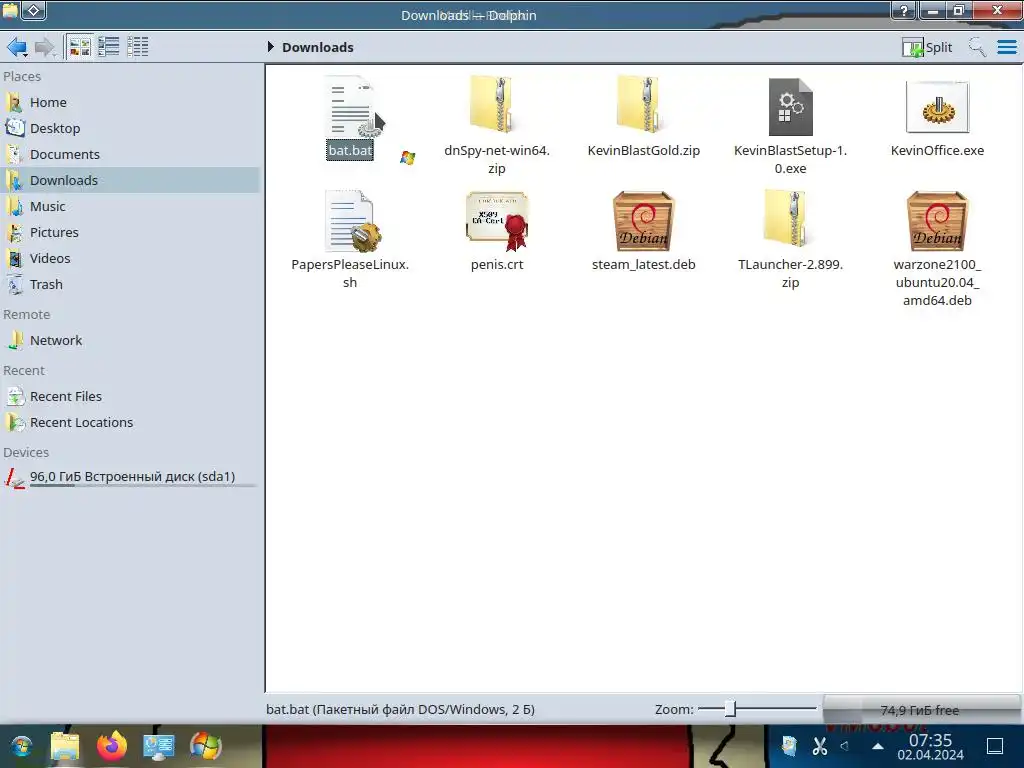1024x768 pixels.
Task: Adjust the Zoom slider handle
Action: pos(730,709)
